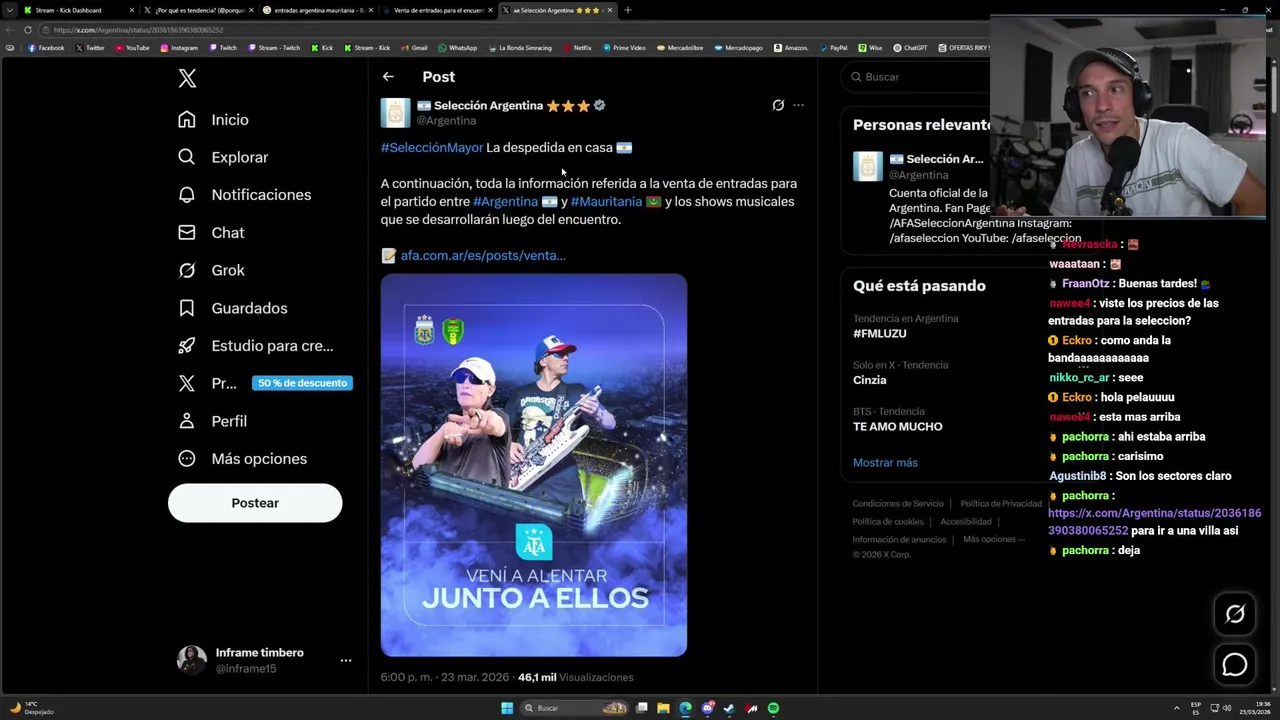Open Condiciones de Servicio footer link

(898, 504)
